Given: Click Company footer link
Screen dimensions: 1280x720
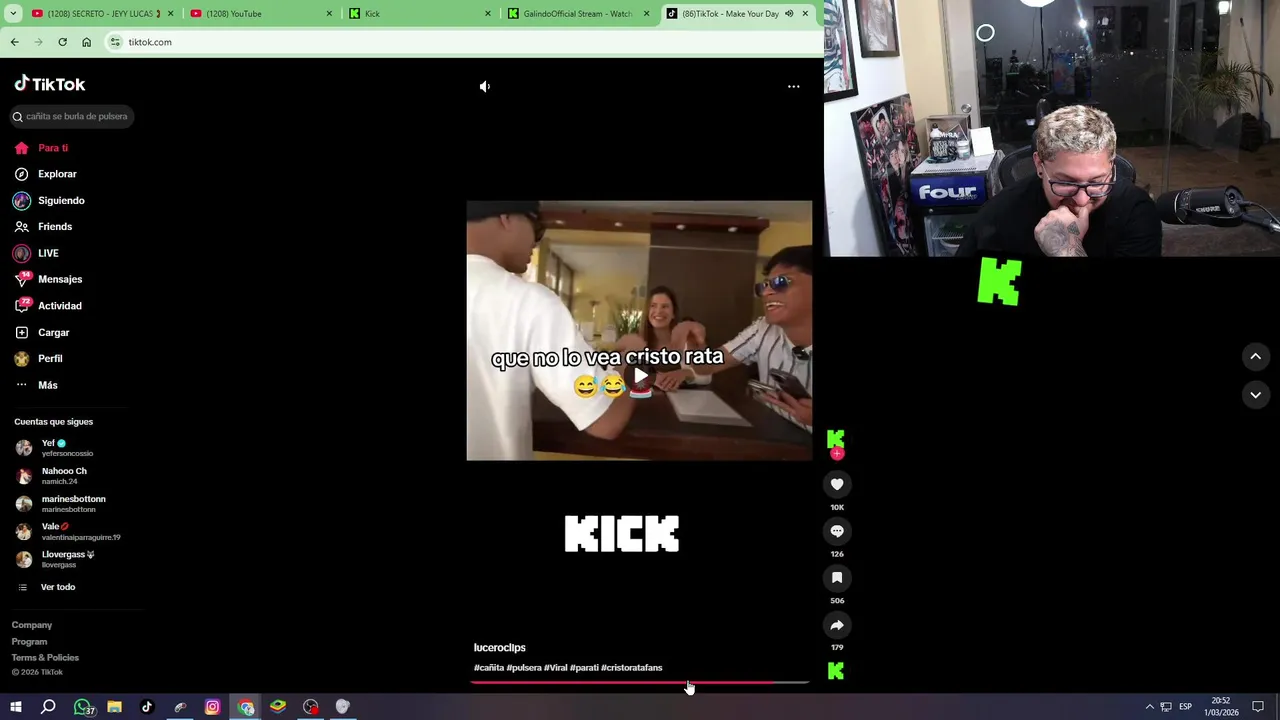Looking at the screenshot, I should [x=32, y=625].
